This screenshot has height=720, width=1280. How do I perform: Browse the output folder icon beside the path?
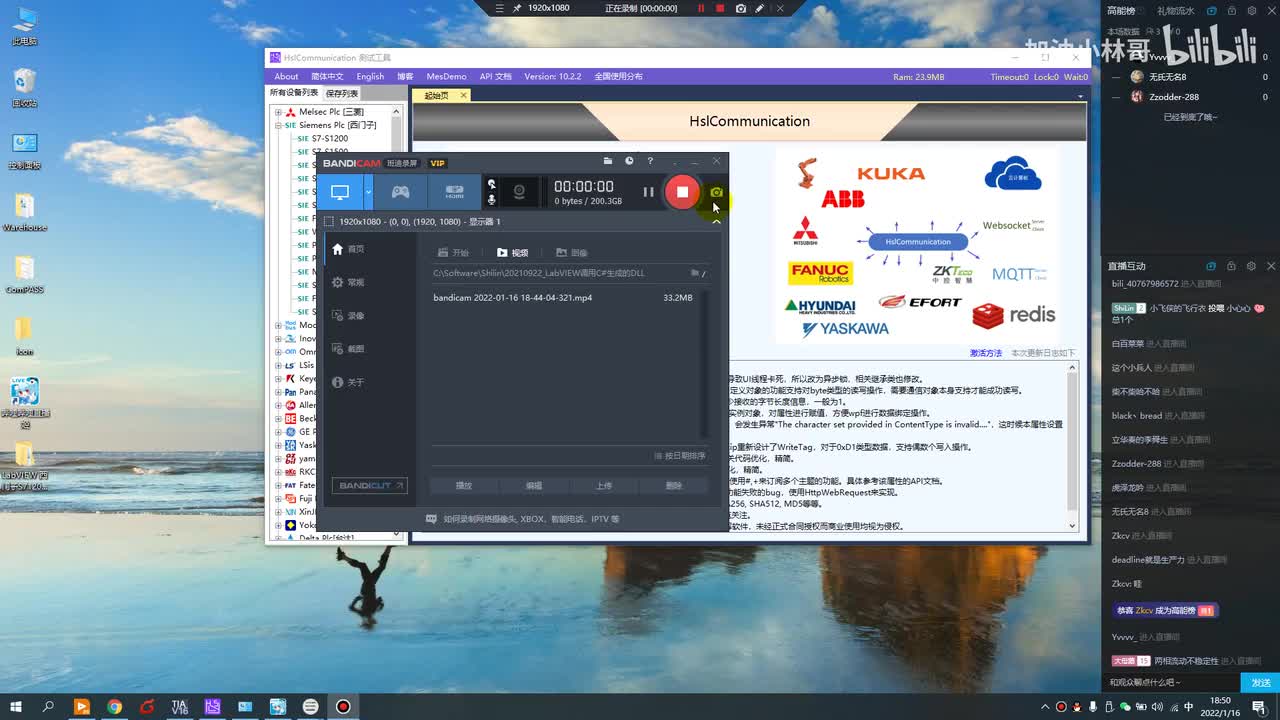pos(696,273)
